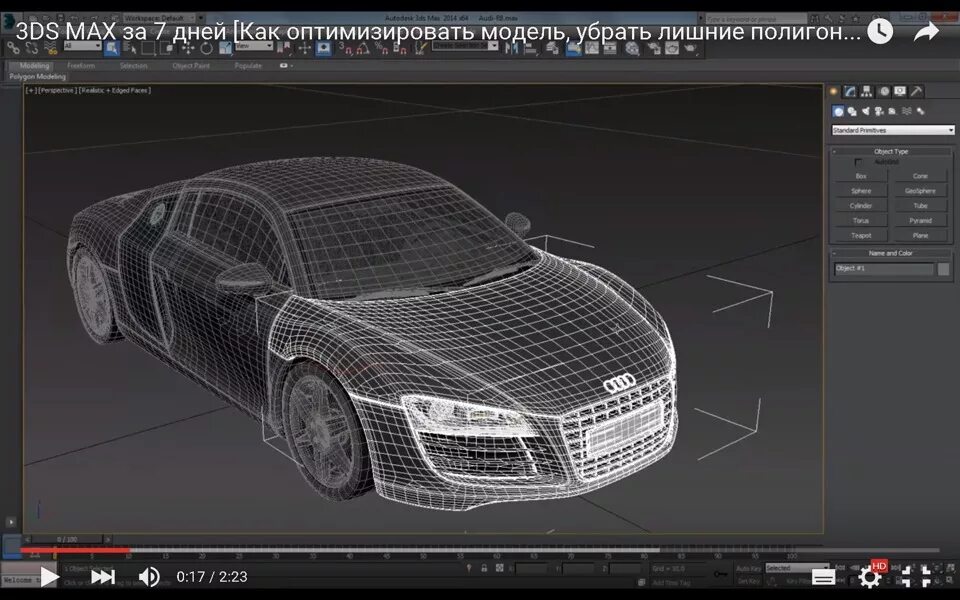Collapse the Name and Color rollout
Viewport: 960px width, 600px height.
pos(891,253)
